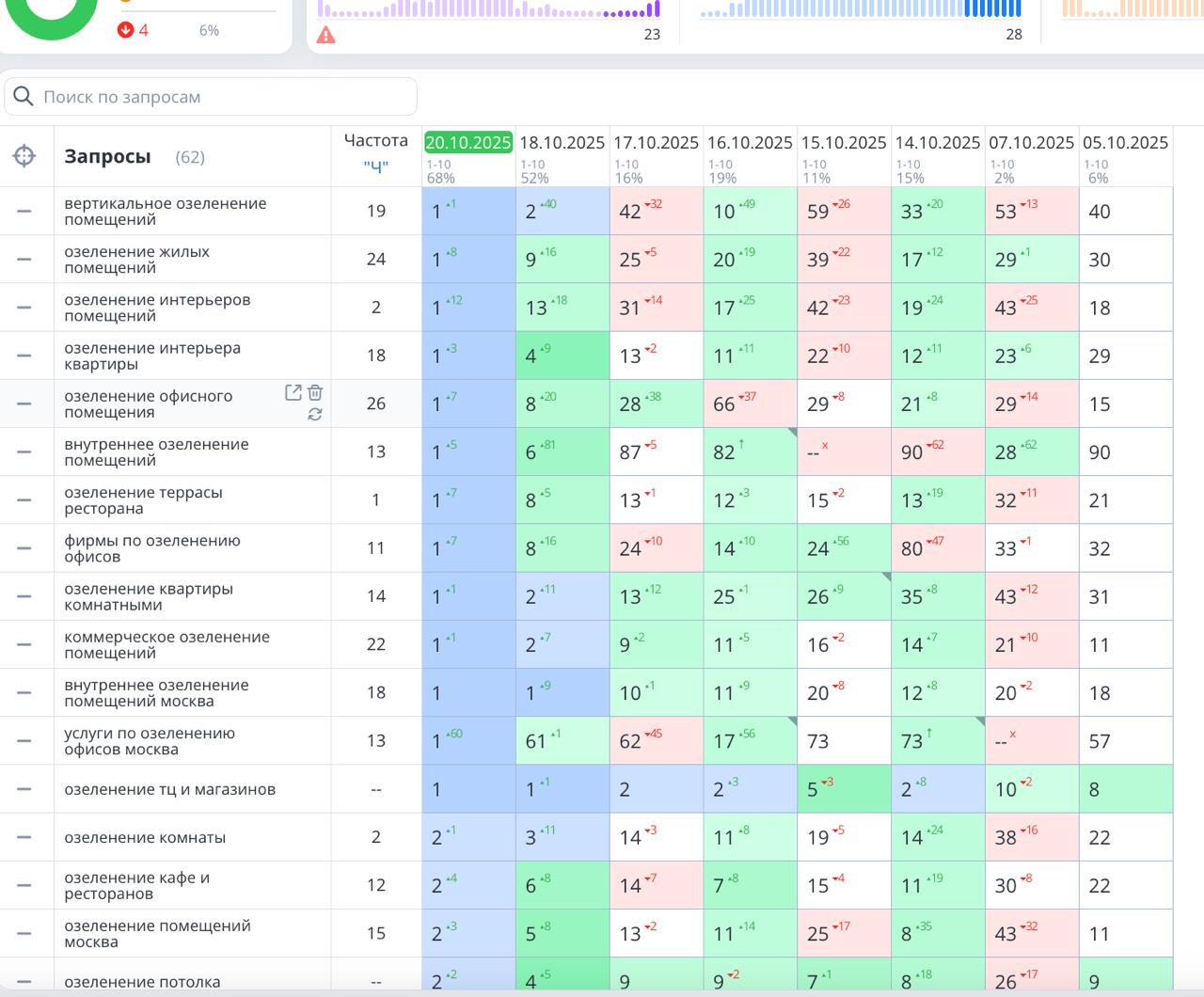Click minus icon for "озеленение жилых помещений"
This screenshot has height=997, width=1204.
click(x=24, y=260)
